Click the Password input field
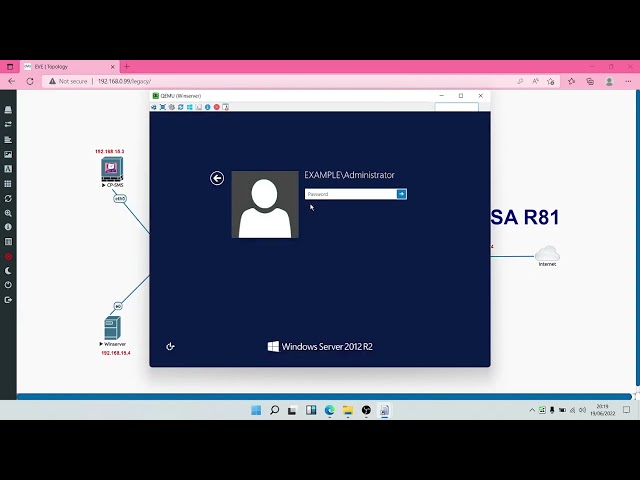Image resolution: width=640 pixels, height=480 pixels. (x=351, y=194)
